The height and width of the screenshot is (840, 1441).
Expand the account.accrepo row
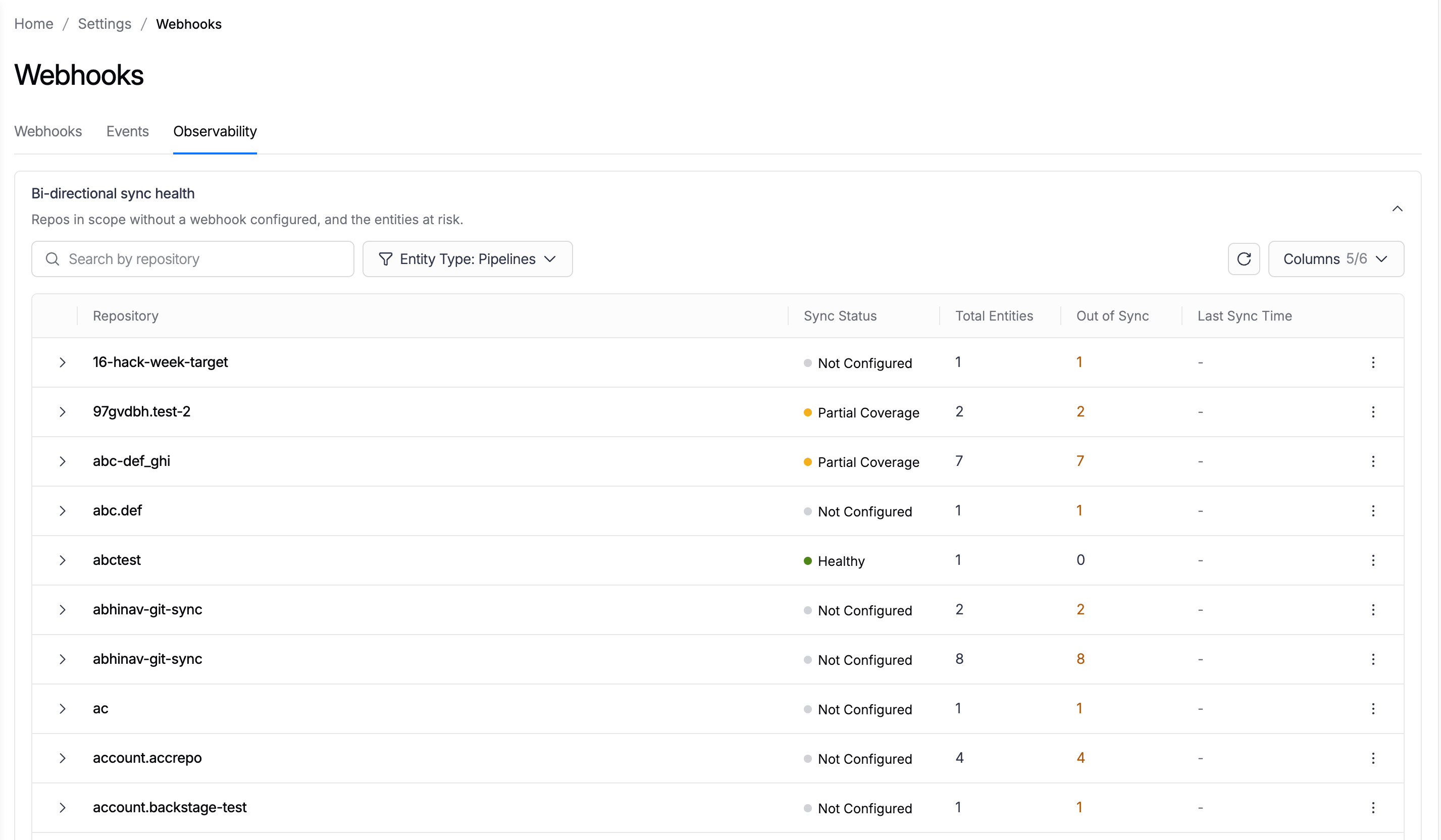(x=62, y=758)
